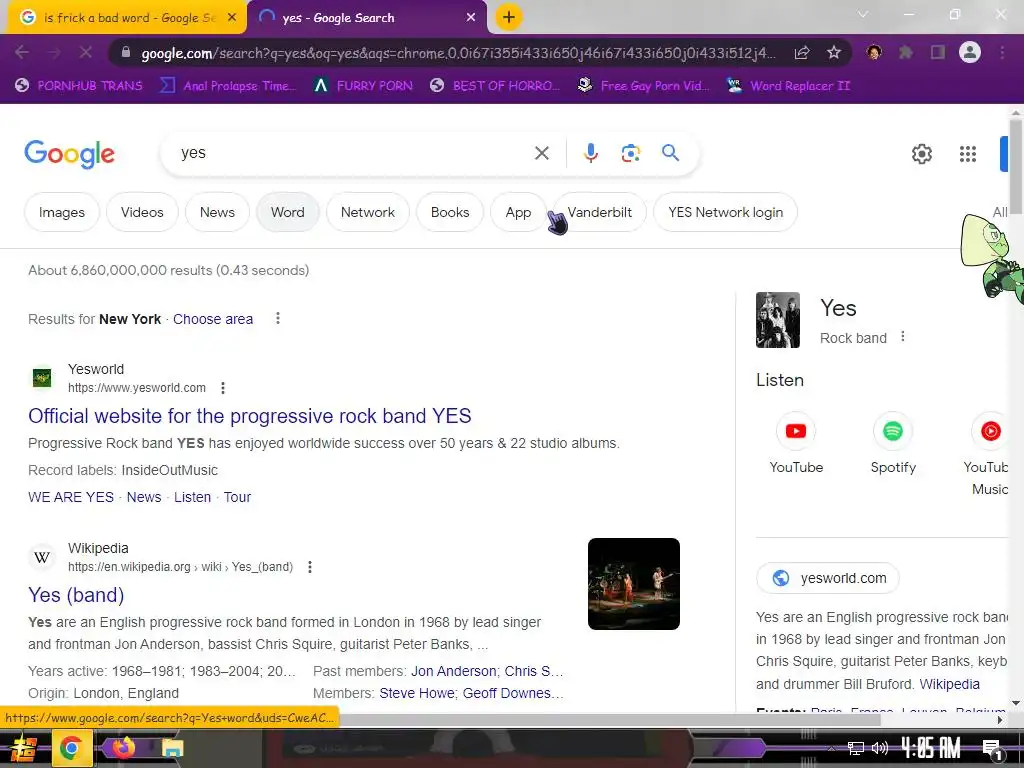Go back to the previous page

click(x=22, y=52)
